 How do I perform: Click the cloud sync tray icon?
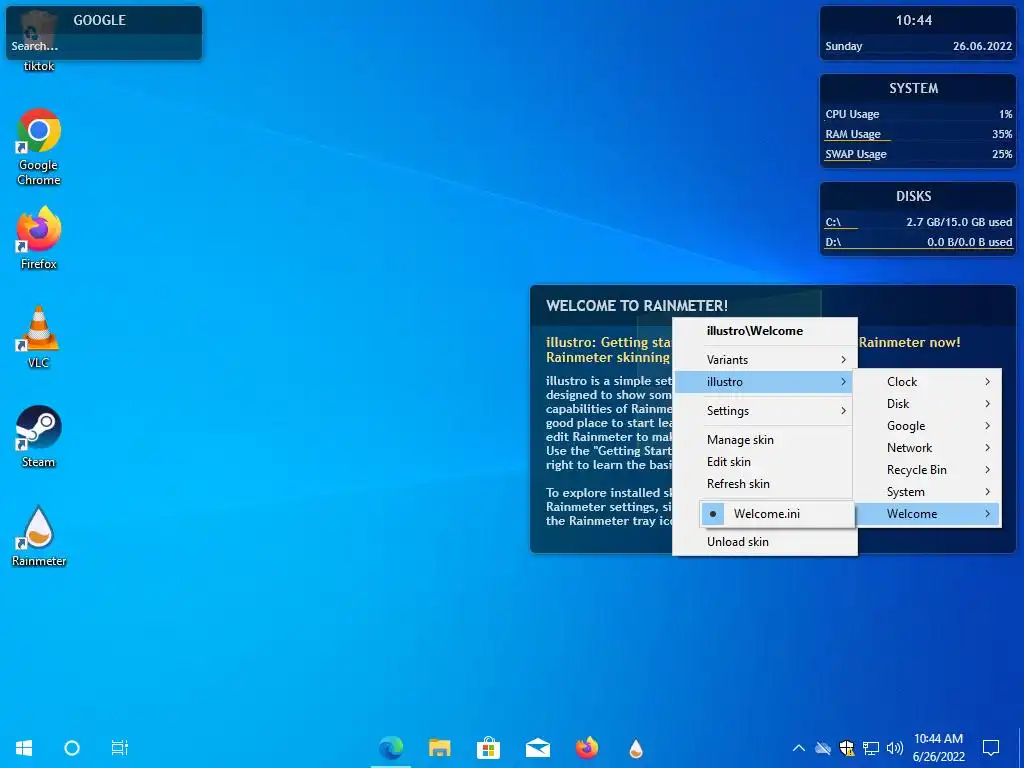click(x=823, y=748)
